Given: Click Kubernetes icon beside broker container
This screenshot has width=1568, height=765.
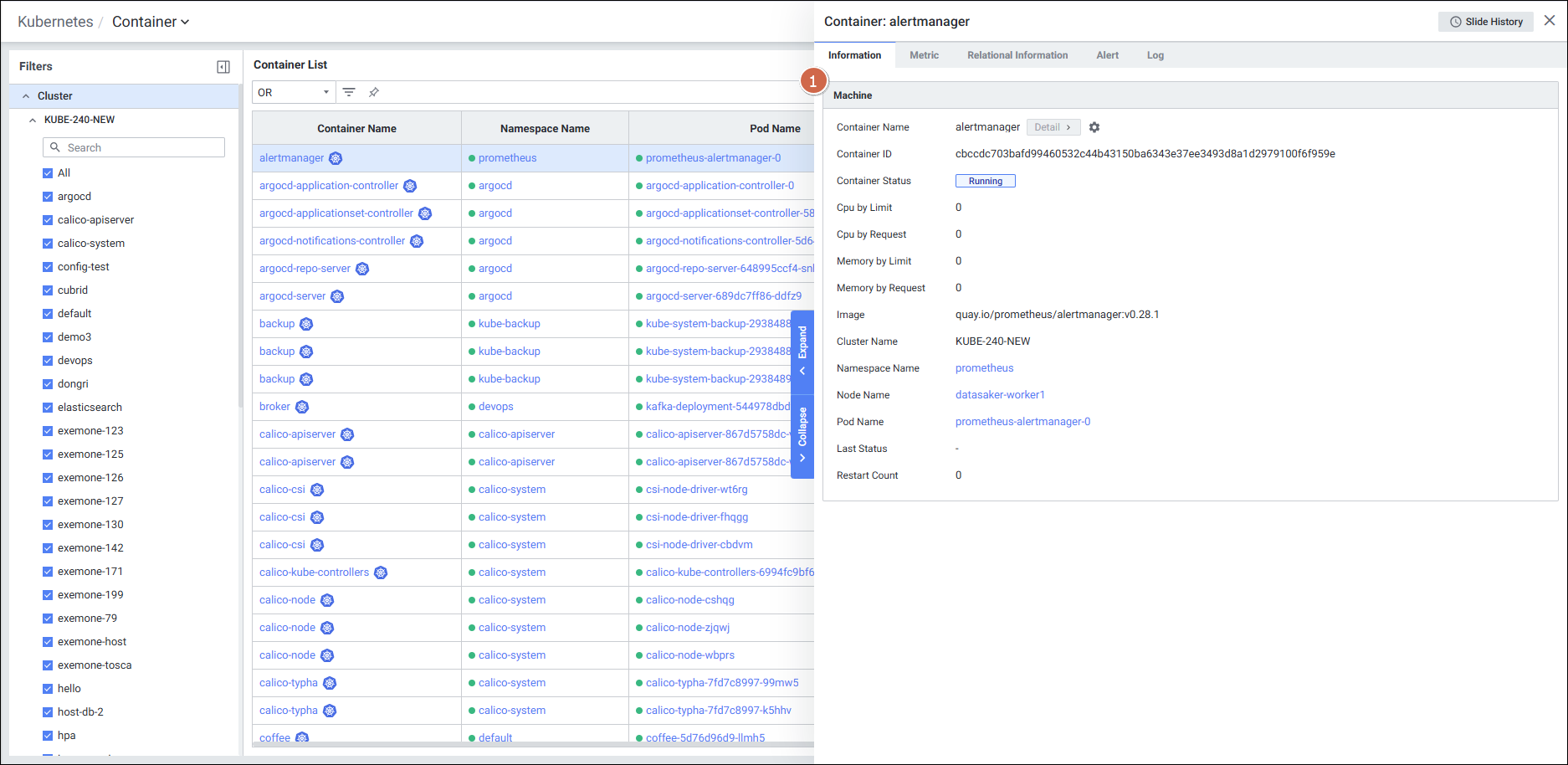Looking at the screenshot, I should point(302,407).
